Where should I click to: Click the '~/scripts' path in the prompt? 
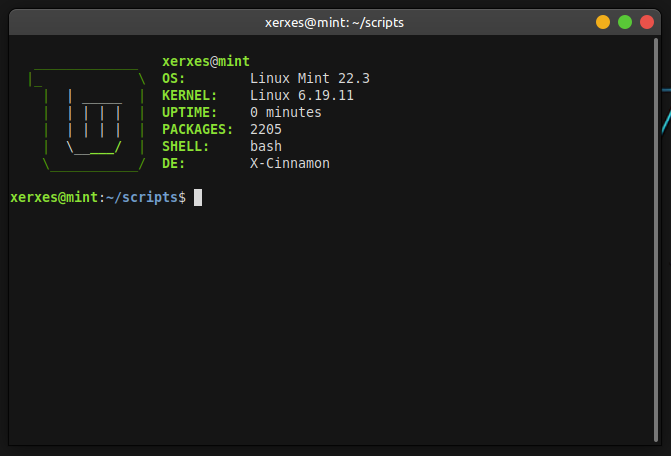[142, 198]
